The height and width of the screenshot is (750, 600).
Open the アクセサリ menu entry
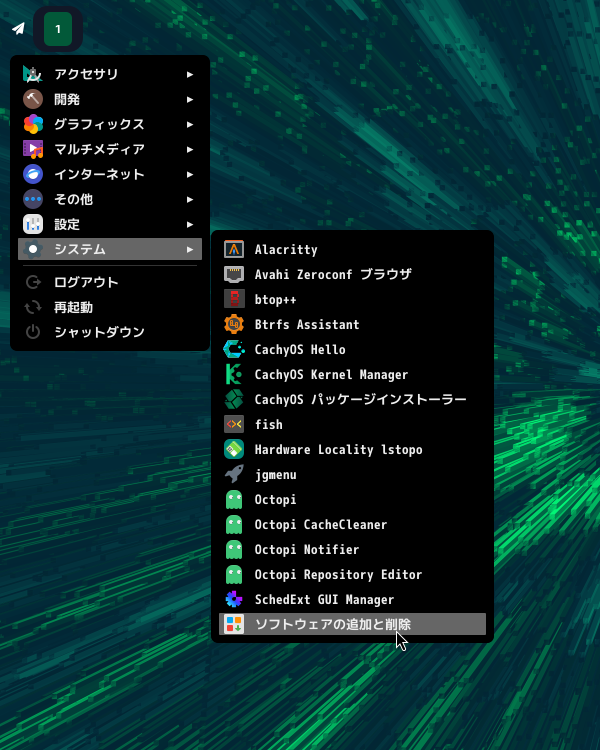point(110,74)
